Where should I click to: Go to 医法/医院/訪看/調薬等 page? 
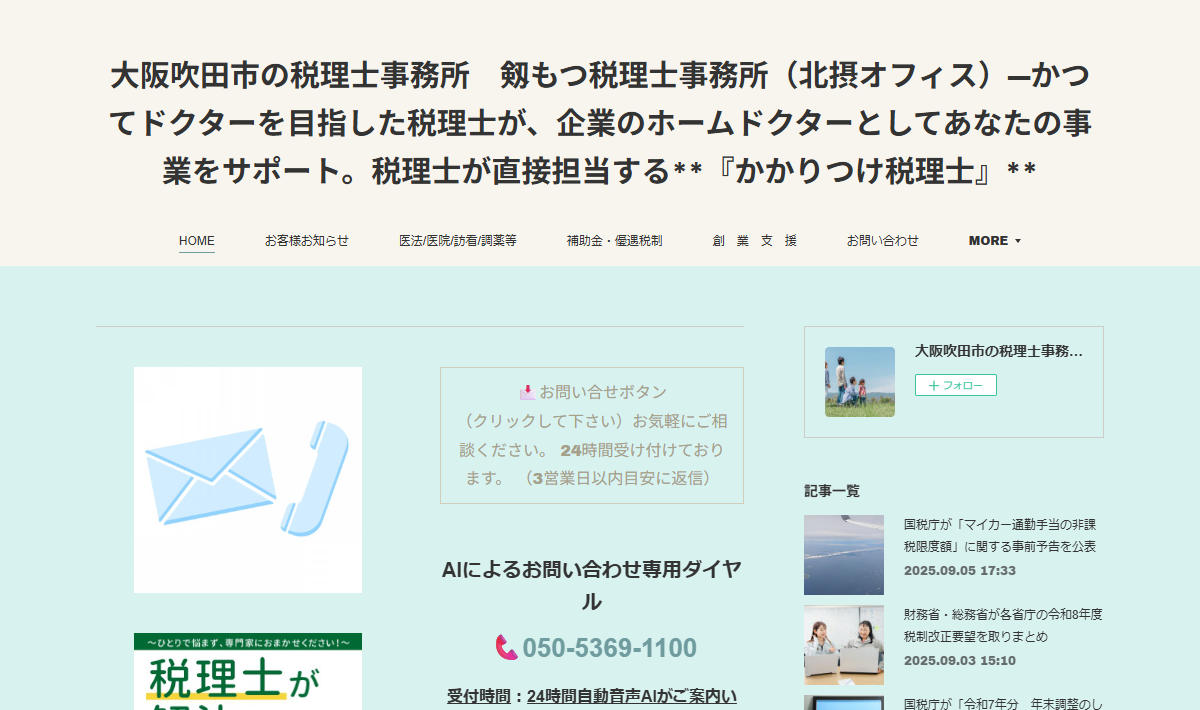tap(458, 241)
